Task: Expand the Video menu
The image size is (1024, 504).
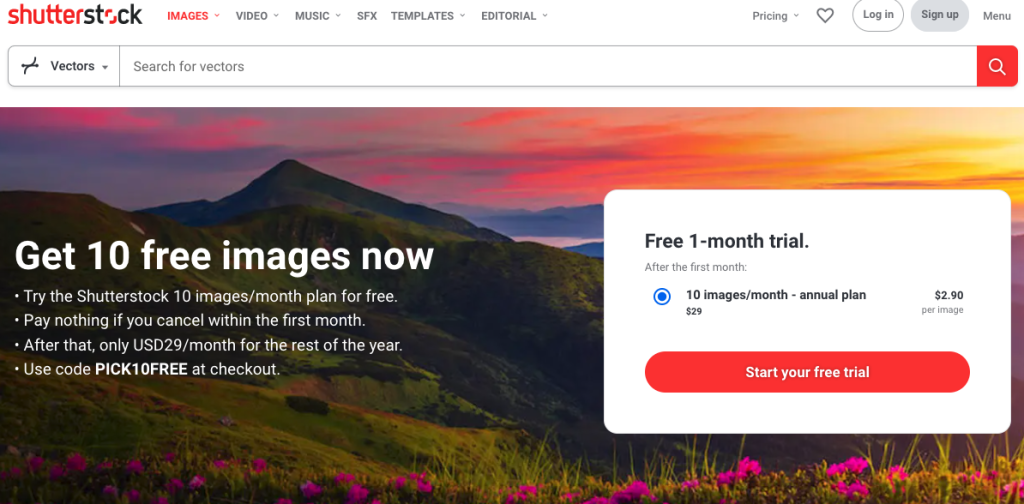Action: [257, 16]
